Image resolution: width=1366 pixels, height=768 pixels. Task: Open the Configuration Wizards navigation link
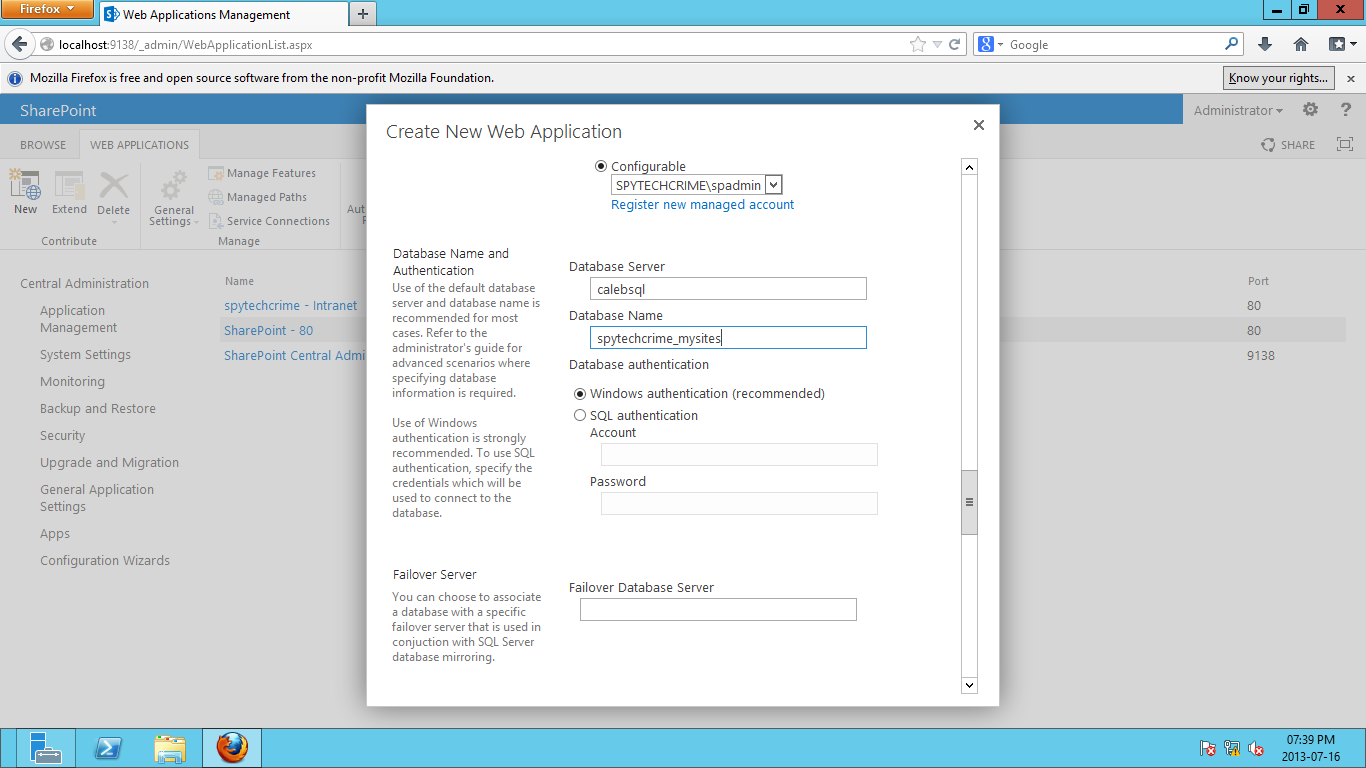pyautogui.click(x=105, y=560)
